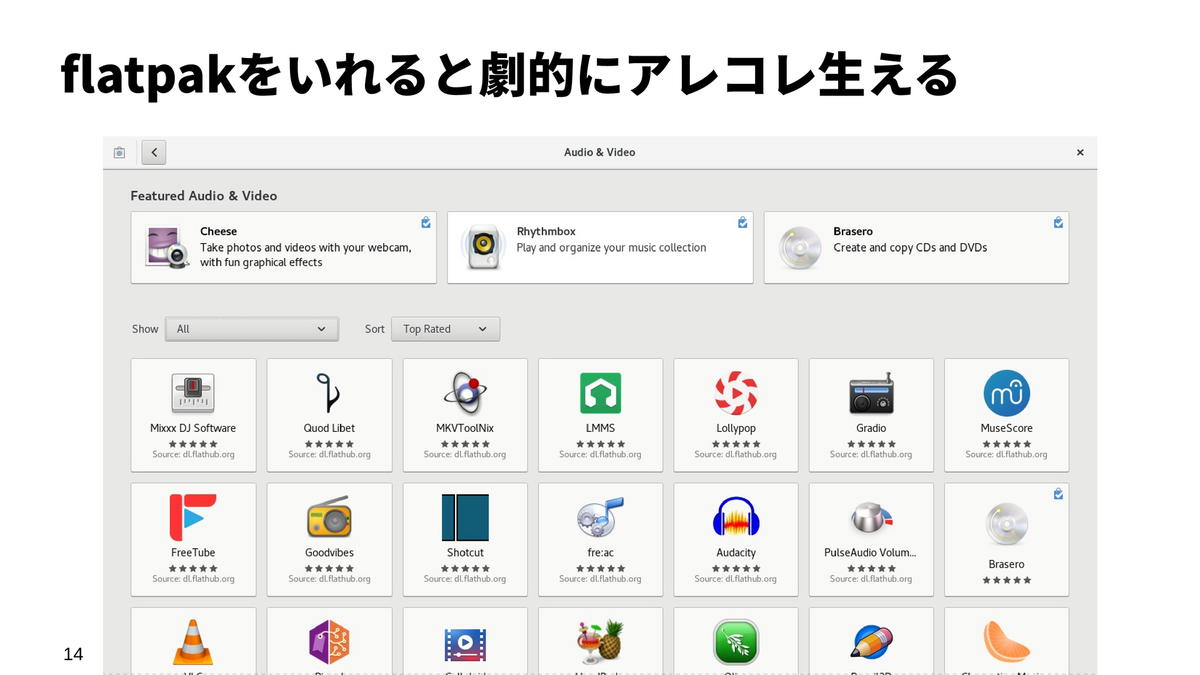Image resolution: width=1200 pixels, height=675 pixels.
Task: Select the Lollypop app icon
Action: coord(736,393)
